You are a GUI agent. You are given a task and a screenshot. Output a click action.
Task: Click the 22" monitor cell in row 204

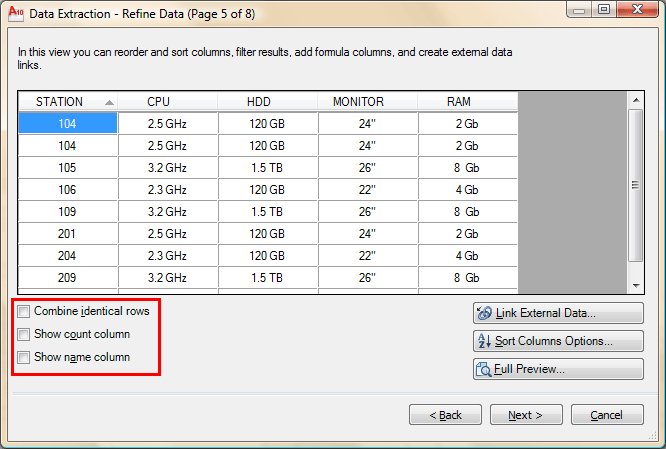[x=367, y=256]
